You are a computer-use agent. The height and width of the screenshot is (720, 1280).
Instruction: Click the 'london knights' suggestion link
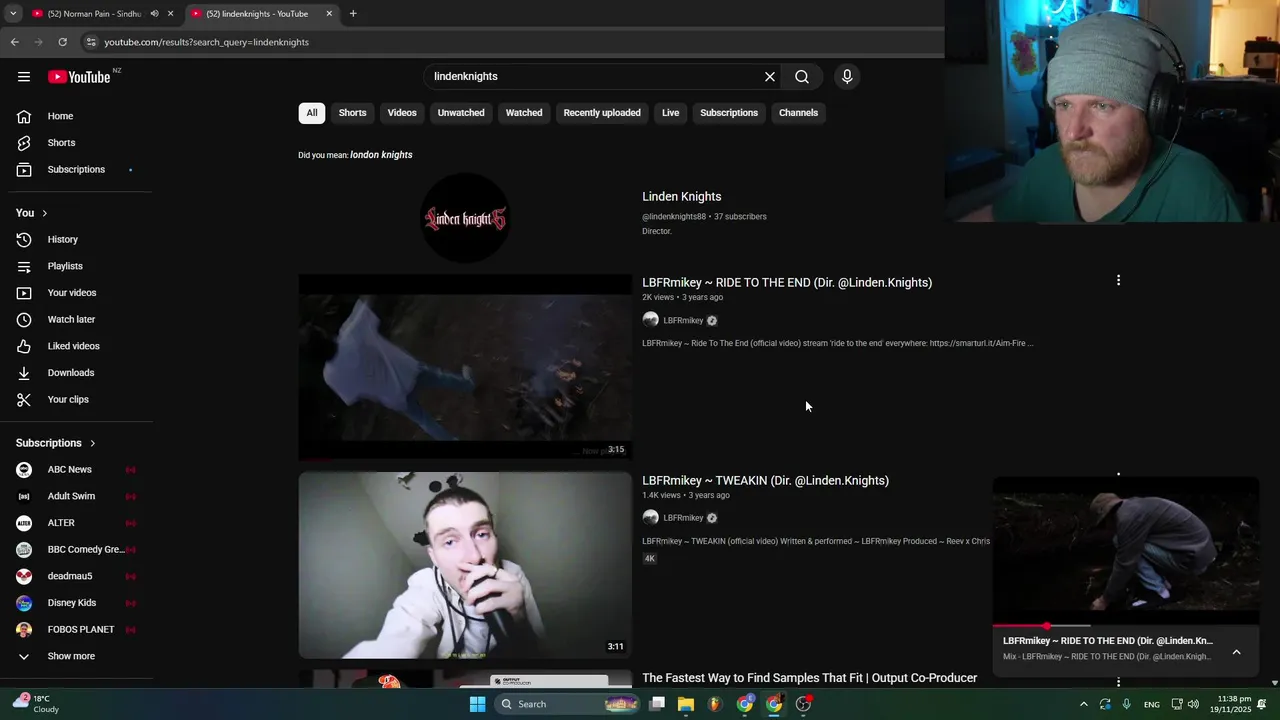381,155
